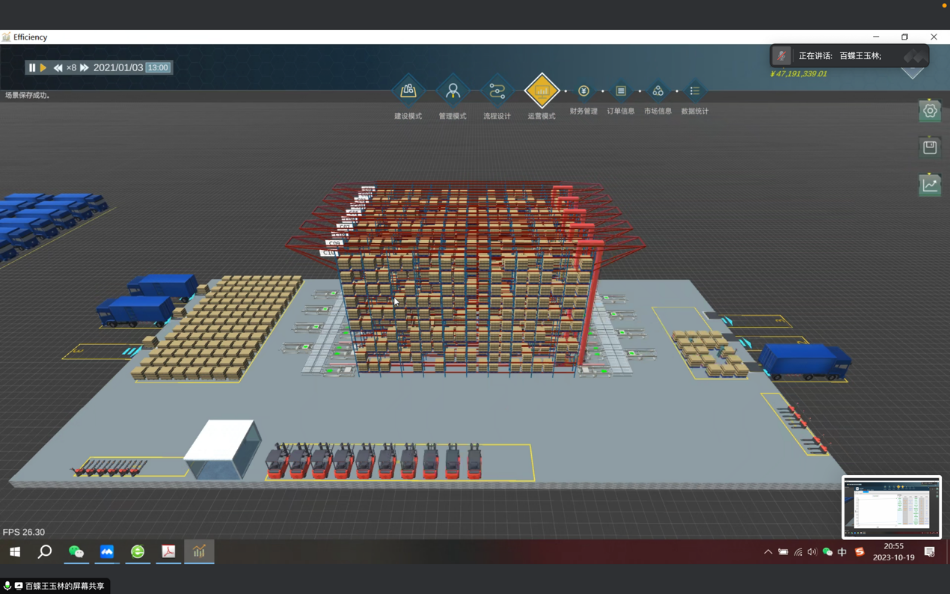The width and height of the screenshot is (950, 594).
Task: Open 市场信息 (Market info)
Action: click(x=658, y=91)
